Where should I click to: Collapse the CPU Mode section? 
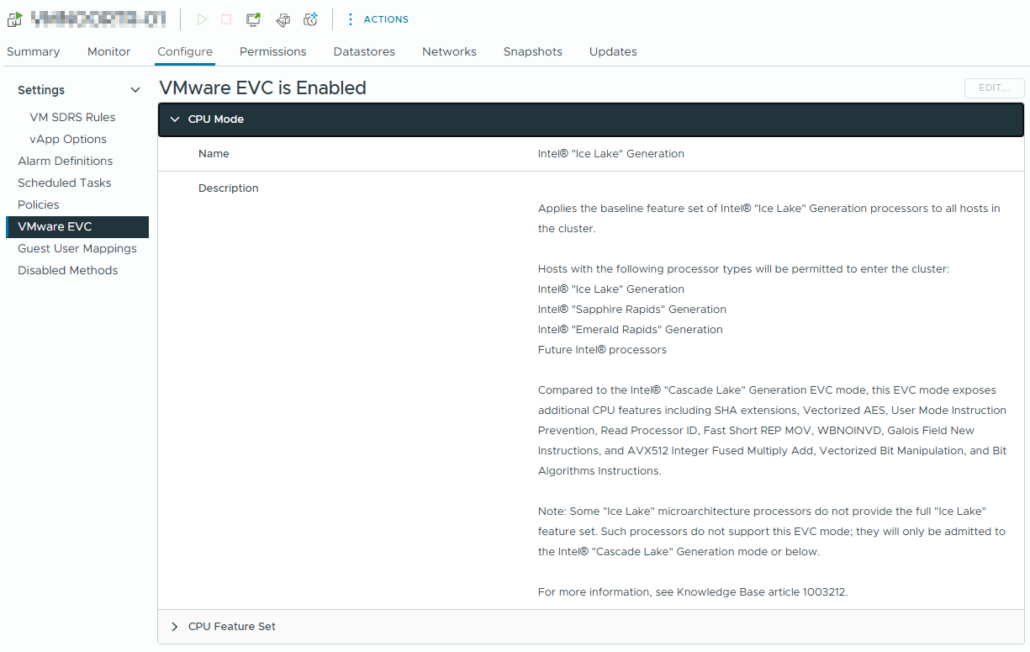(x=175, y=119)
